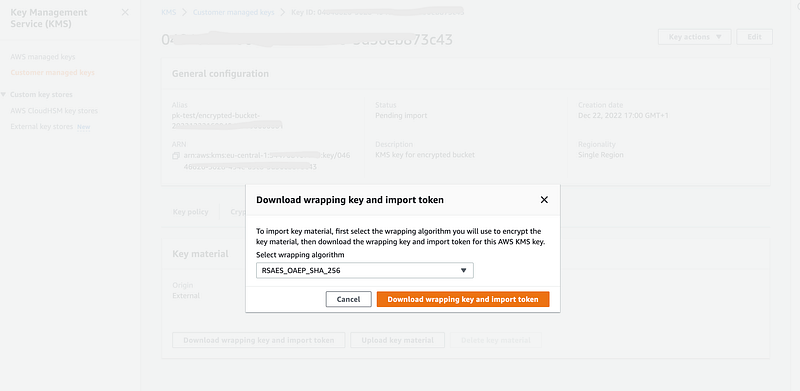Collapse the Custom key stores section
The width and height of the screenshot is (800, 391).
[x=4, y=94]
